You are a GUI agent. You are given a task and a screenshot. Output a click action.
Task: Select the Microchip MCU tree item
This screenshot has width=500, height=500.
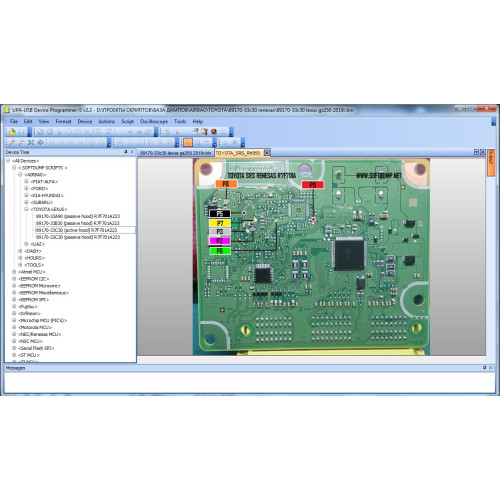42,320
